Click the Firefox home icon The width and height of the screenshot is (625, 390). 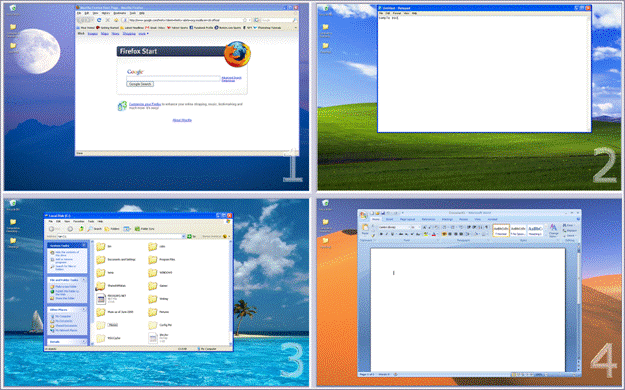[116, 20]
